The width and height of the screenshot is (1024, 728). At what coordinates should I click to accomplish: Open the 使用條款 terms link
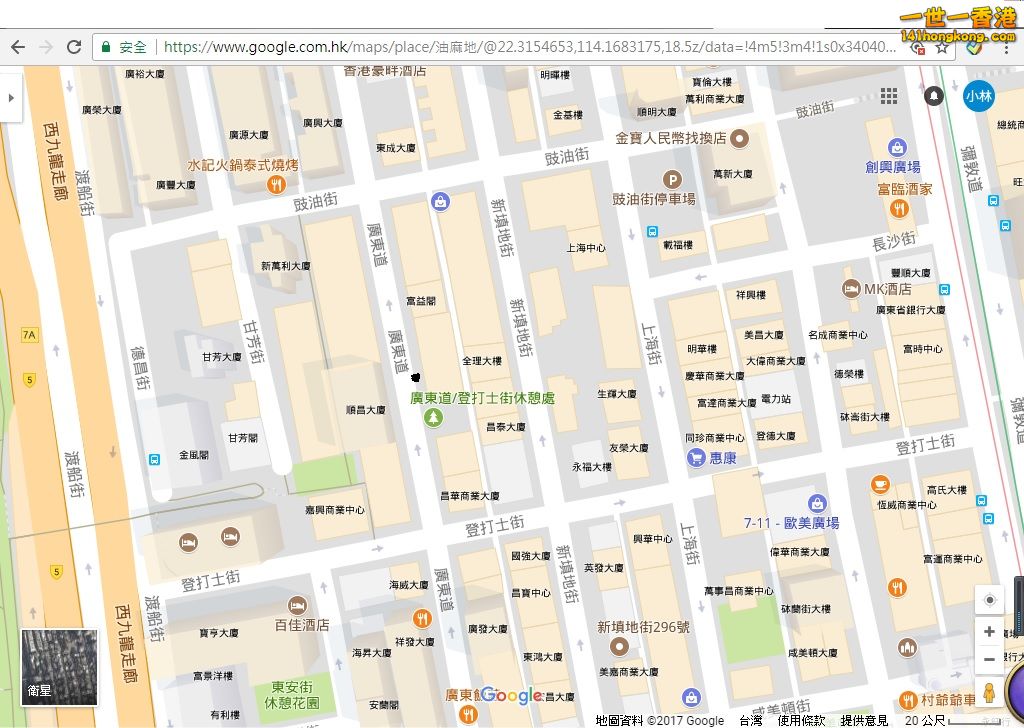pyautogui.click(x=801, y=720)
